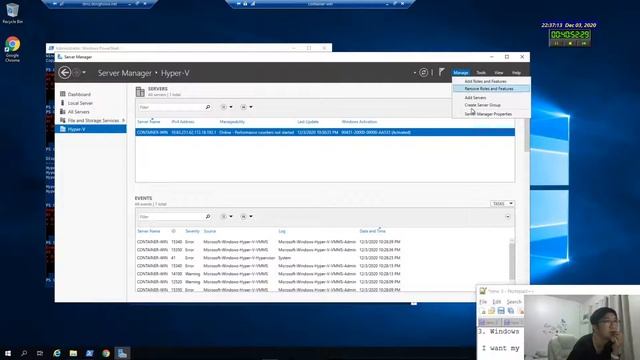This screenshot has height=360, width=640.
Task: Sort servers by Server Name column
Action: (149, 122)
